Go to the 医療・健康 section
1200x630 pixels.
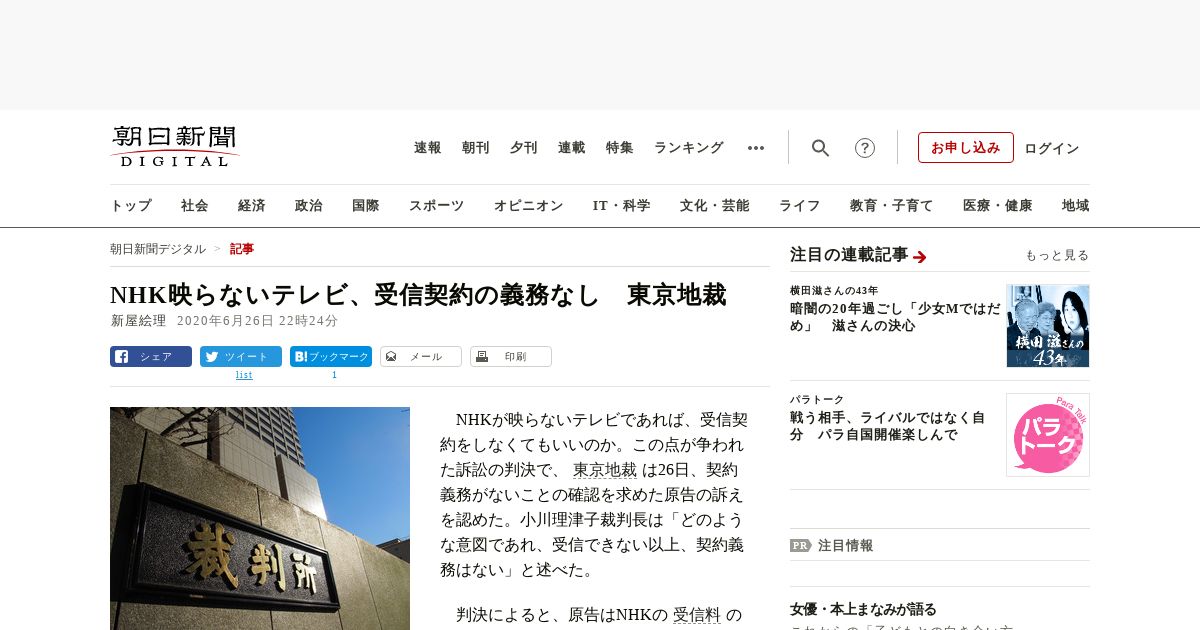998,206
